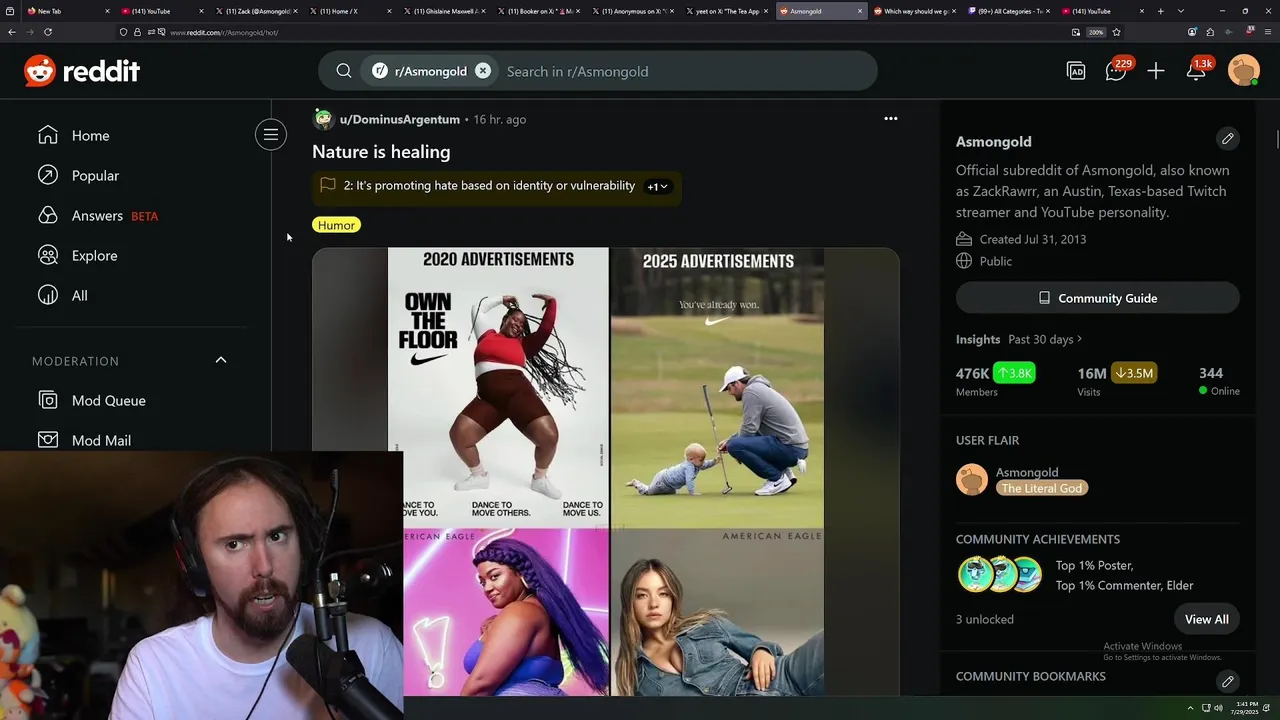The image size is (1280, 720).
Task: Collapse the sidebar with hamburger button
Action: (x=271, y=135)
